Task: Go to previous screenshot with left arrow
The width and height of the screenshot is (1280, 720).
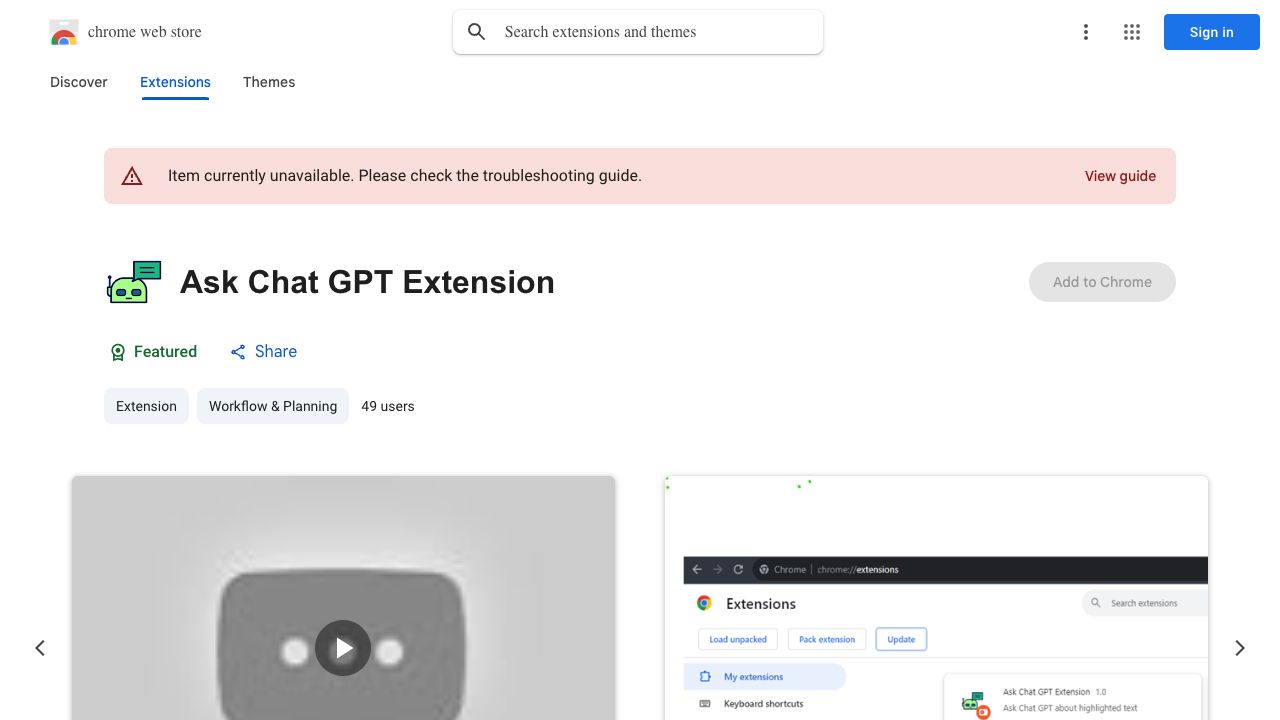Action: coord(40,648)
